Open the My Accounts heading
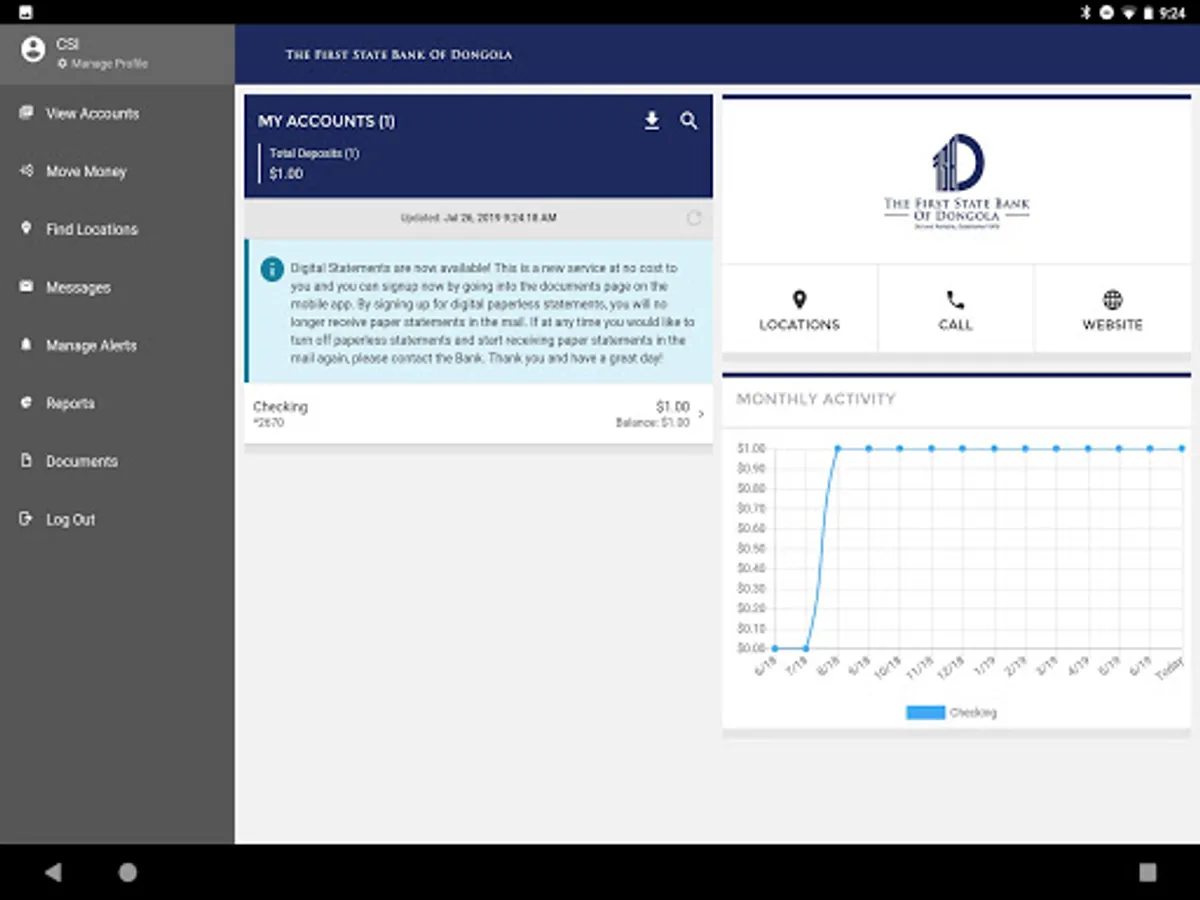Image resolution: width=1200 pixels, height=900 pixels. tap(327, 121)
